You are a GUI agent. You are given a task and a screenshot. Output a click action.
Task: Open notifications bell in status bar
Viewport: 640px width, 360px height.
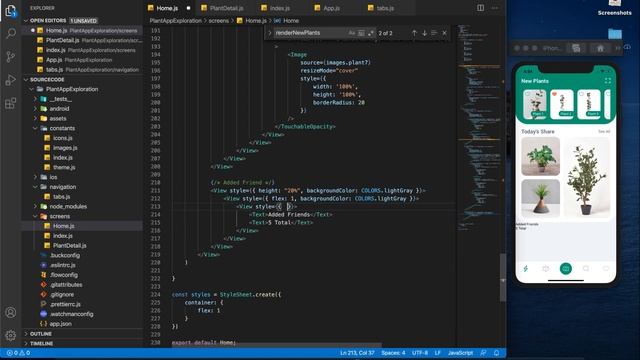(496, 353)
